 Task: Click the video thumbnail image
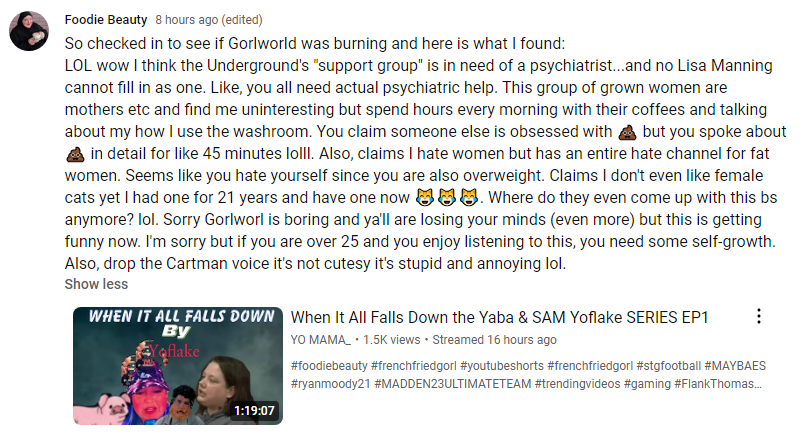(x=178, y=365)
